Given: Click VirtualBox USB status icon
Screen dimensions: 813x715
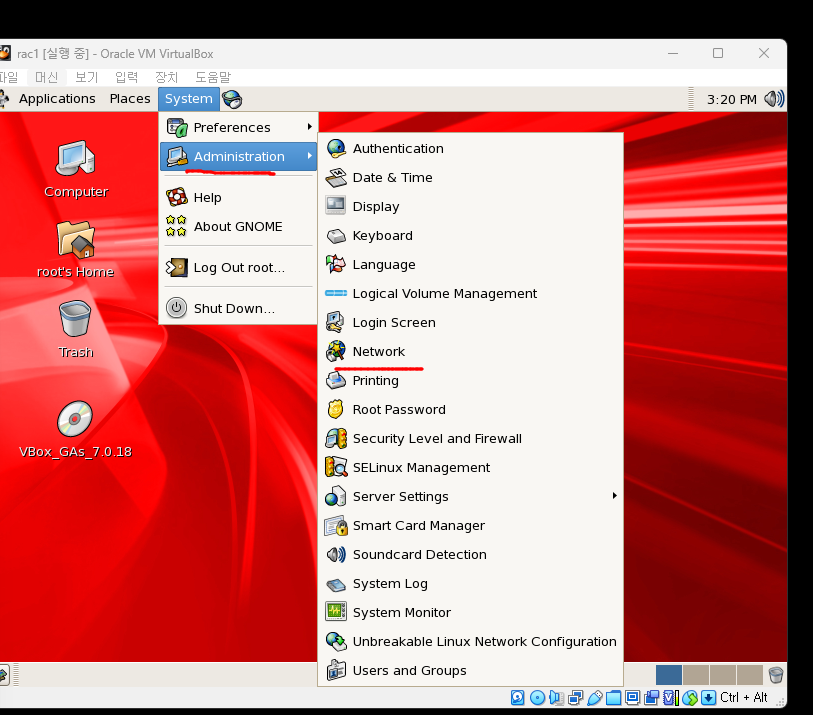Looking at the screenshot, I should pos(595,697).
